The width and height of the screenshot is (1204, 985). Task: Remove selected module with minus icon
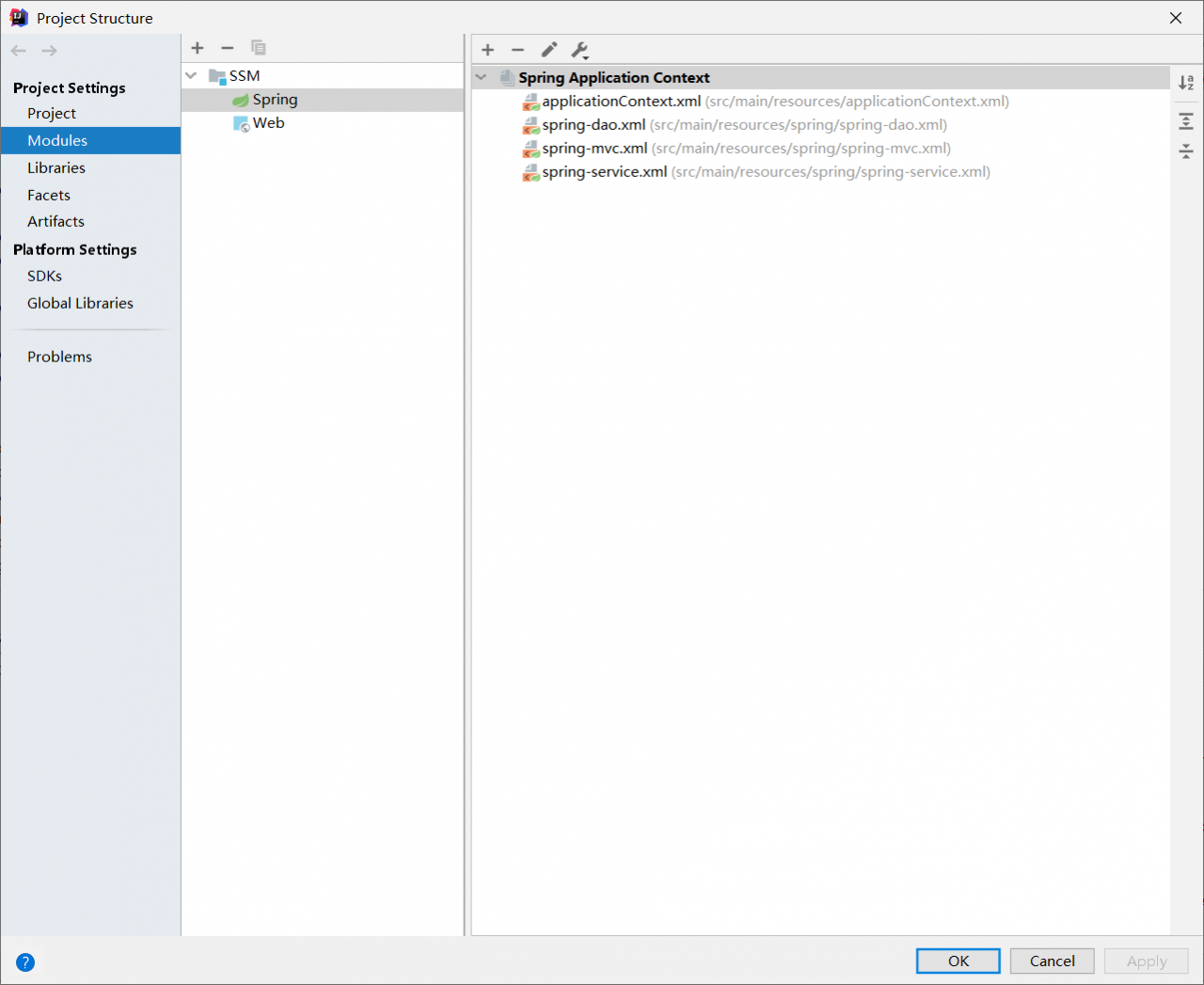[228, 48]
